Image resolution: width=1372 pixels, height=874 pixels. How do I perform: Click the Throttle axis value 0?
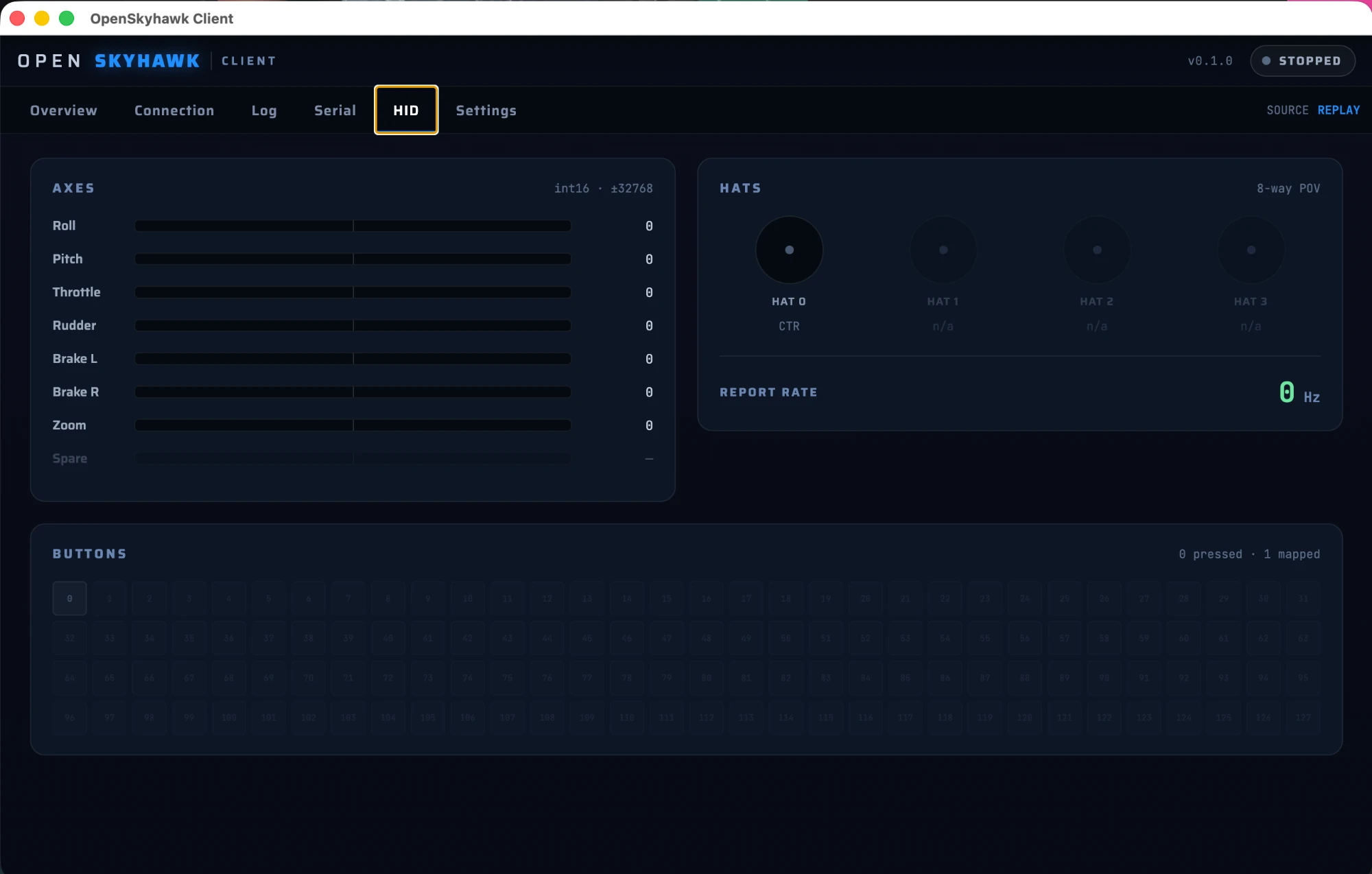[649, 292]
